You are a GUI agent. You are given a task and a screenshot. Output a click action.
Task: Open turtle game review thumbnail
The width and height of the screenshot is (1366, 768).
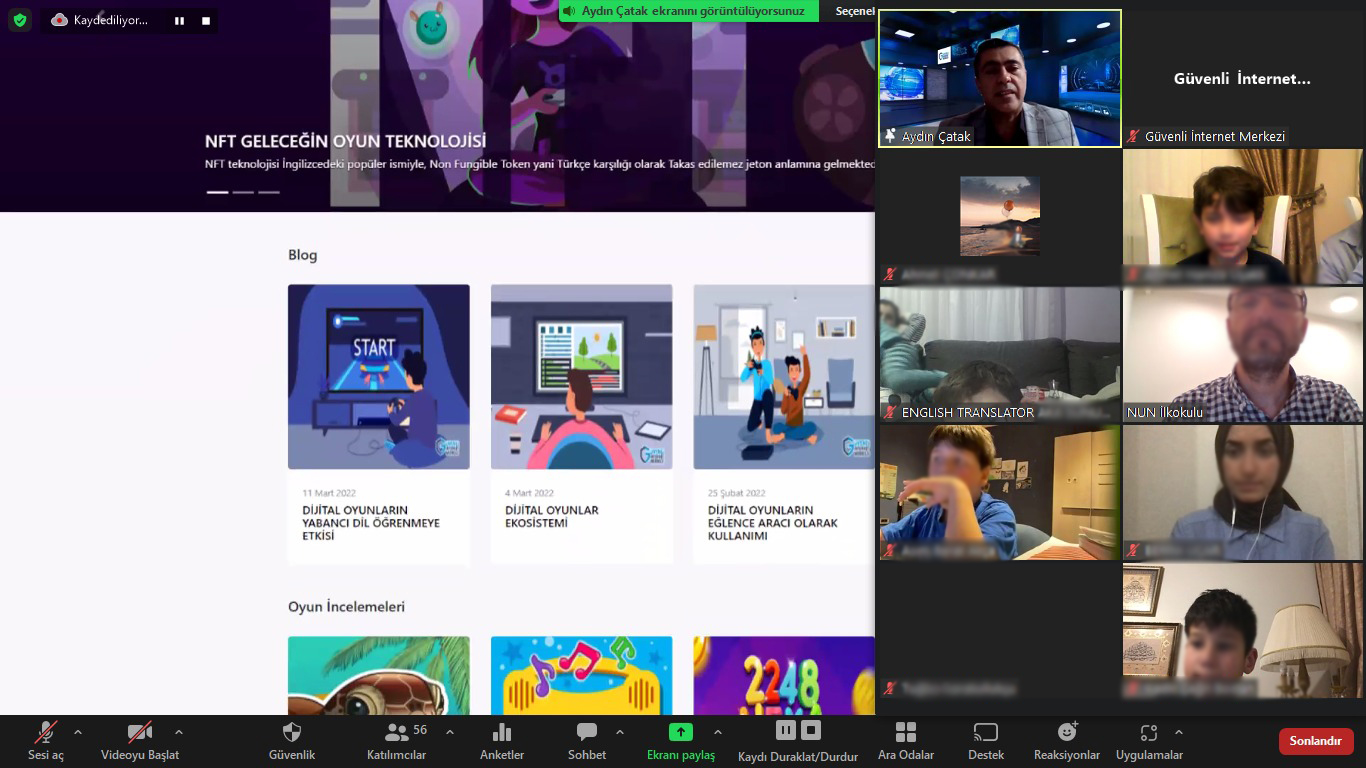click(379, 676)
